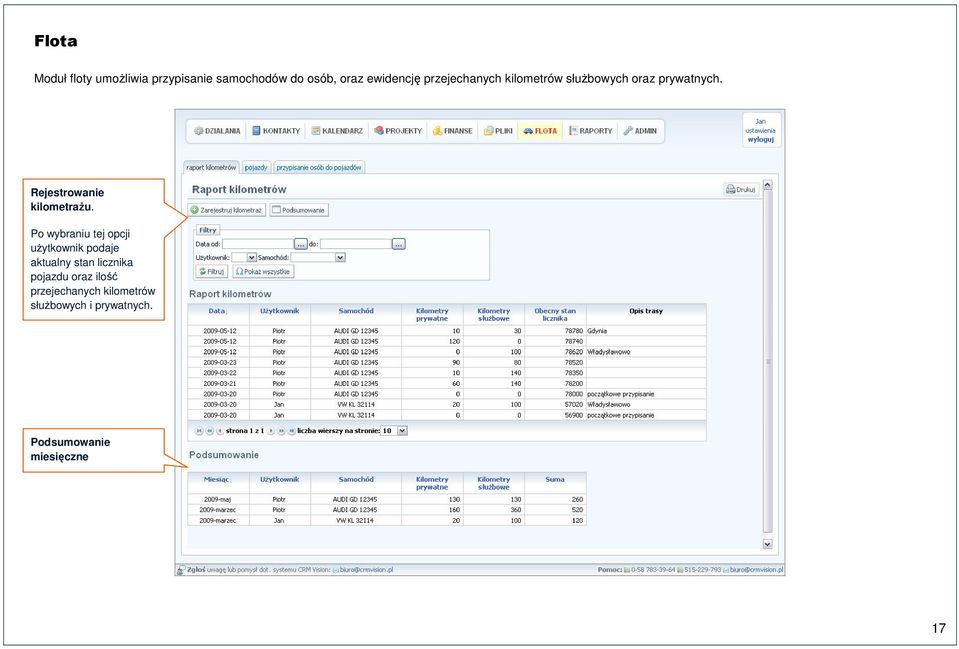Switch to the pojazdy tab
Screen dimensions: 959x649
click(x=256, y=167)
